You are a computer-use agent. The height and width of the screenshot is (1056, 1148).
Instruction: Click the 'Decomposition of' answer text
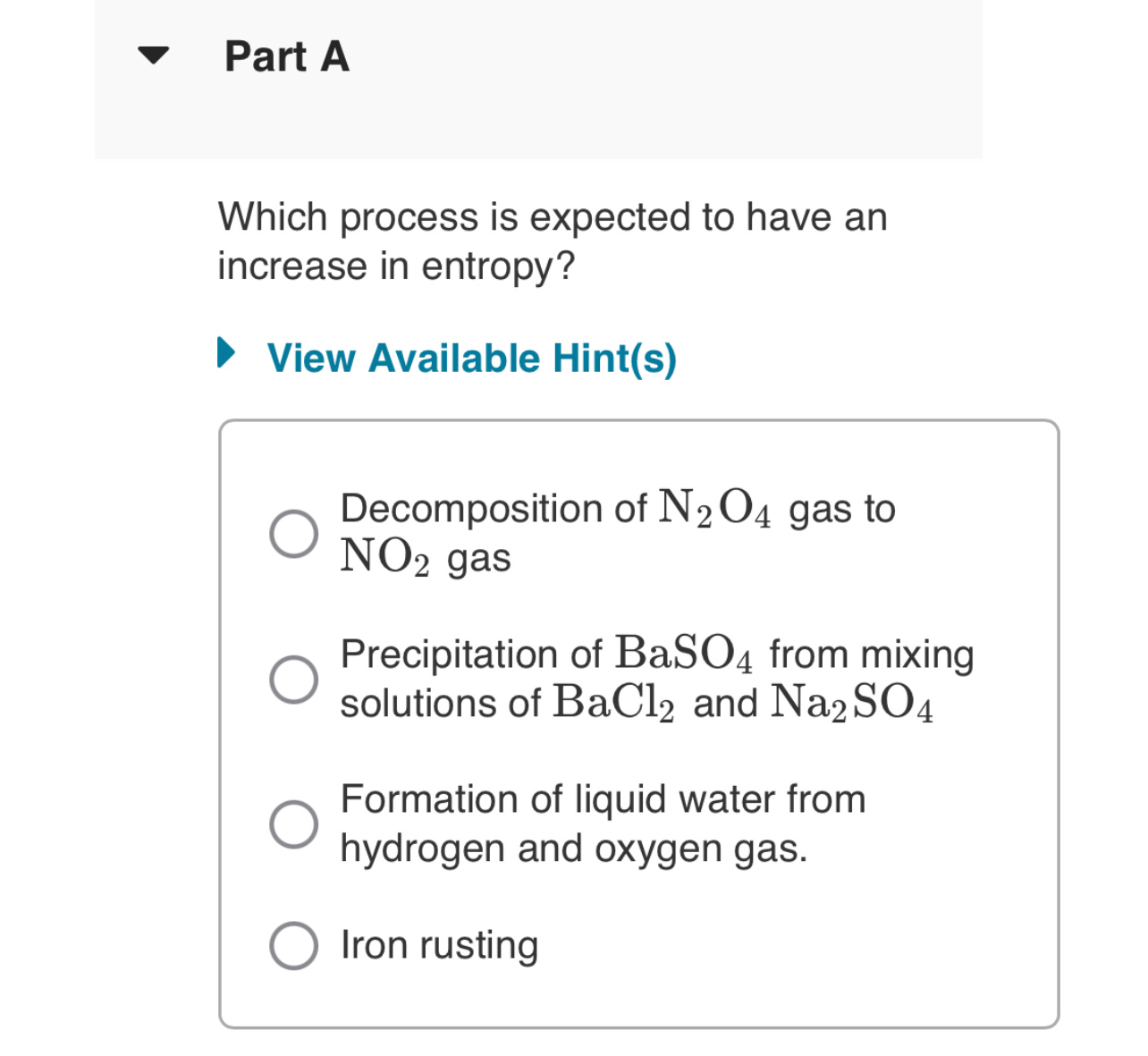[x=494, y=509]
